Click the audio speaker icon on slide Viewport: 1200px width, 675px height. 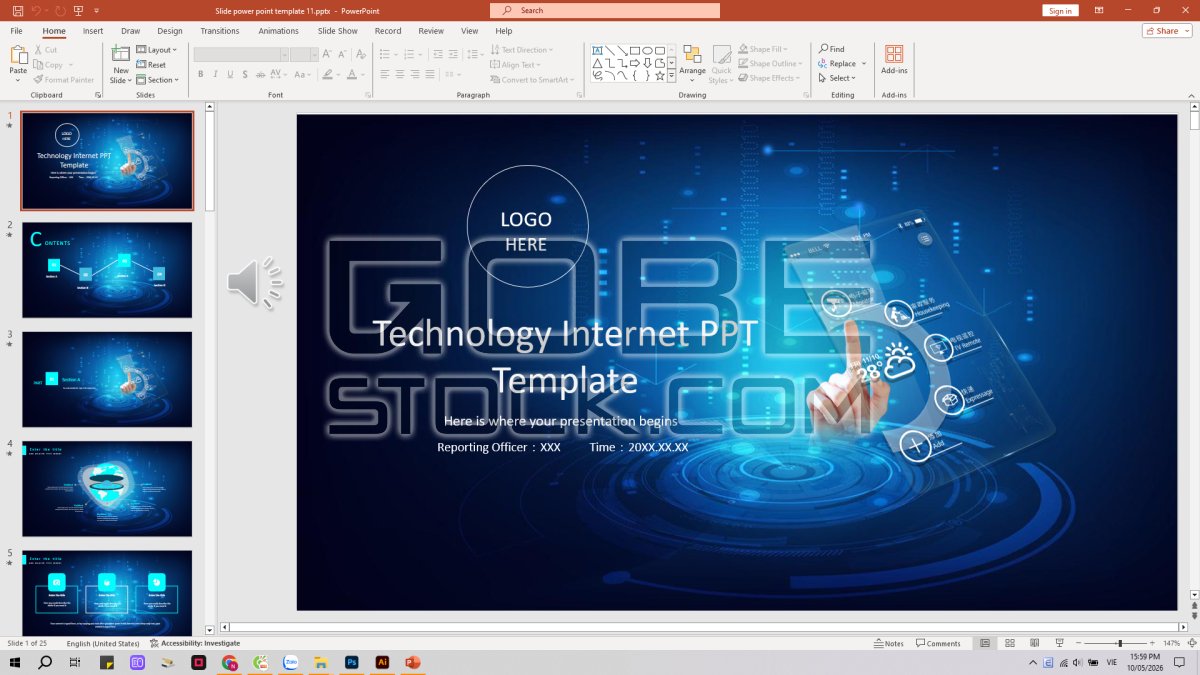click(254, 281)
